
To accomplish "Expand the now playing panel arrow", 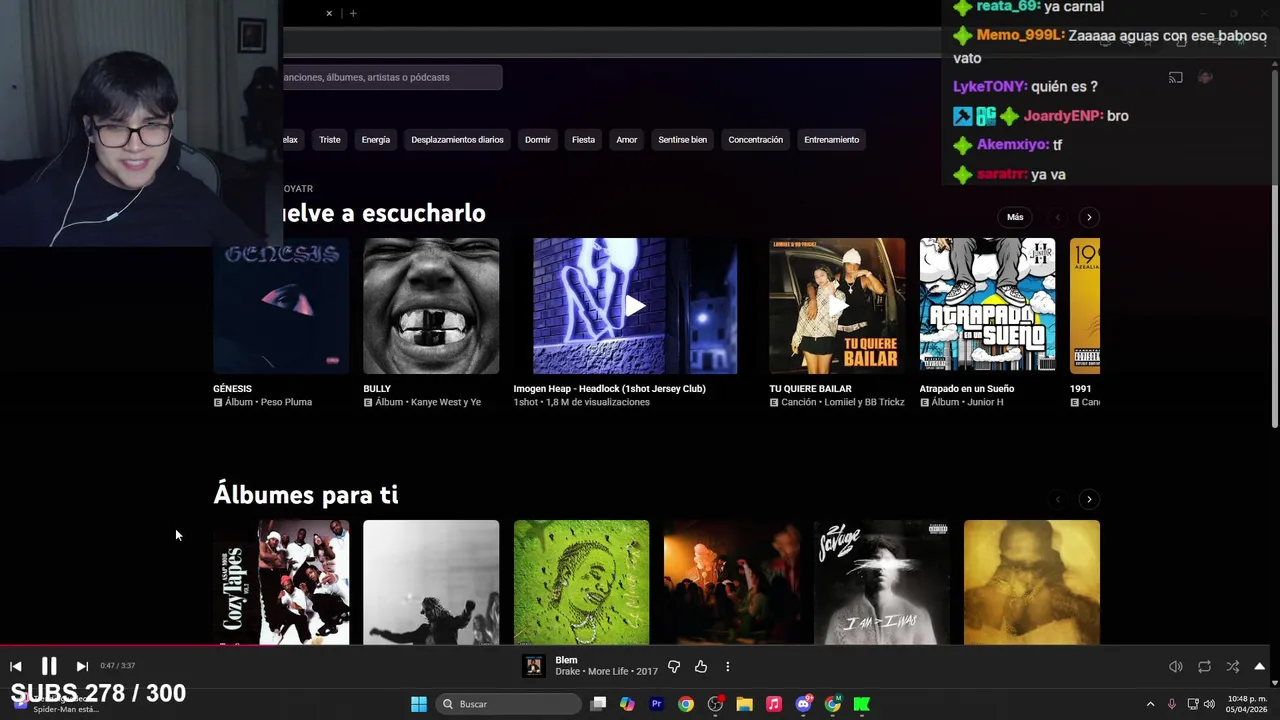I will coord(1260,667).
